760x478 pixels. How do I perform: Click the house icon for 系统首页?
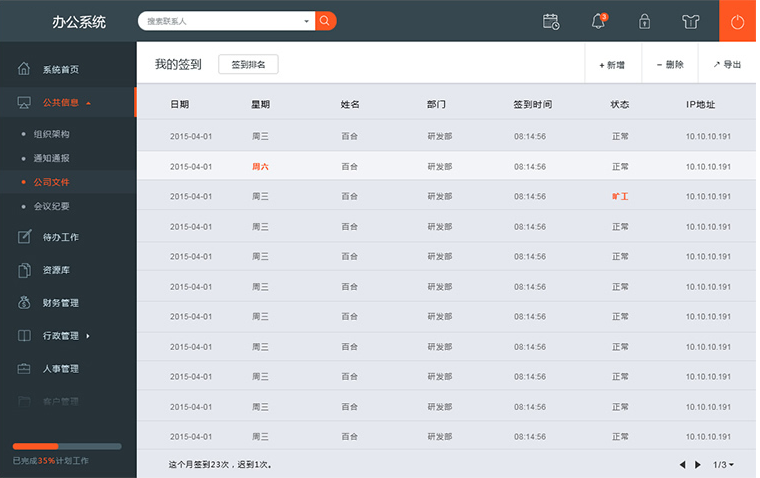point(24,69)
